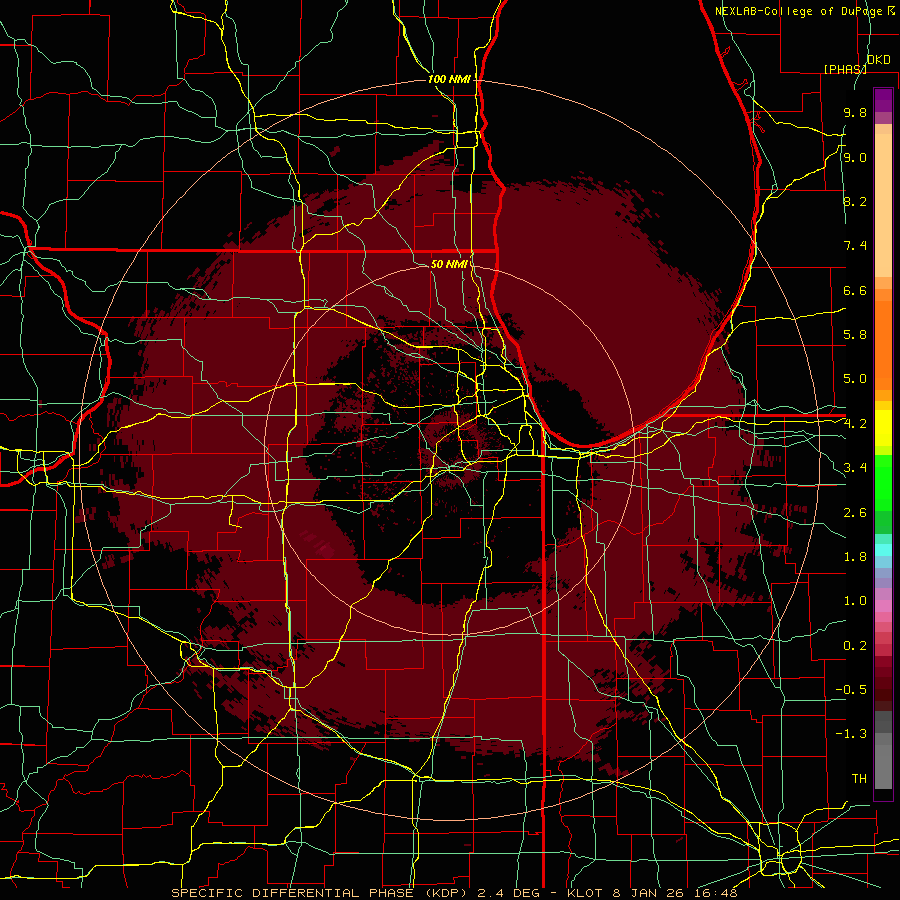Click the 0.2 scale value
900x900 pixels.
click(x=855, y=646)
